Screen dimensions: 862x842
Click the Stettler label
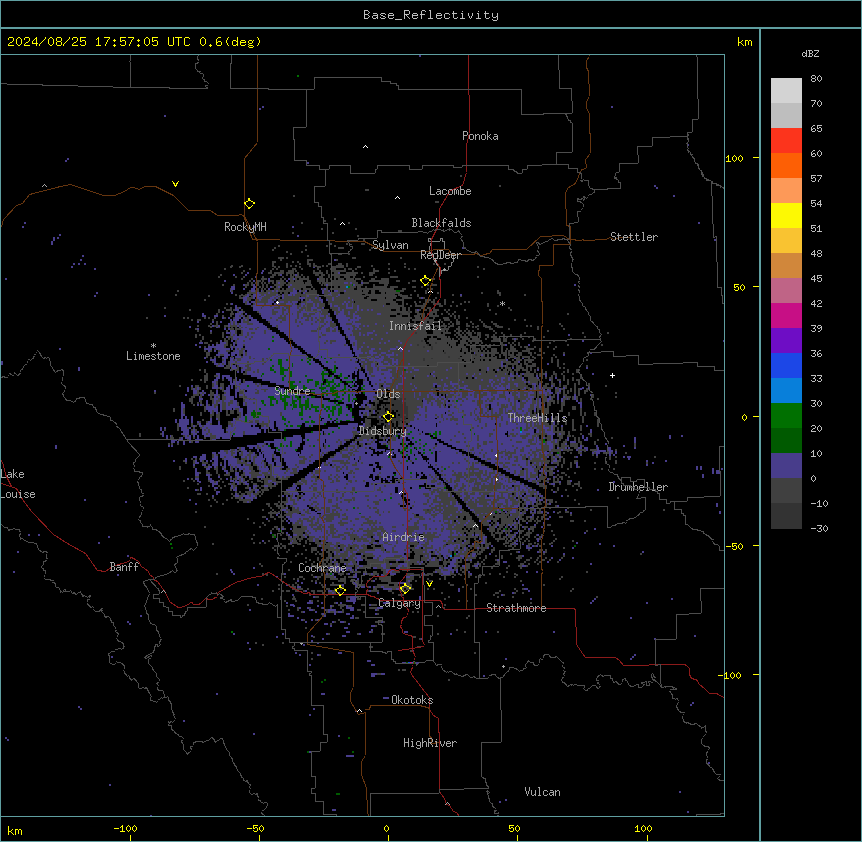point(634,237)
